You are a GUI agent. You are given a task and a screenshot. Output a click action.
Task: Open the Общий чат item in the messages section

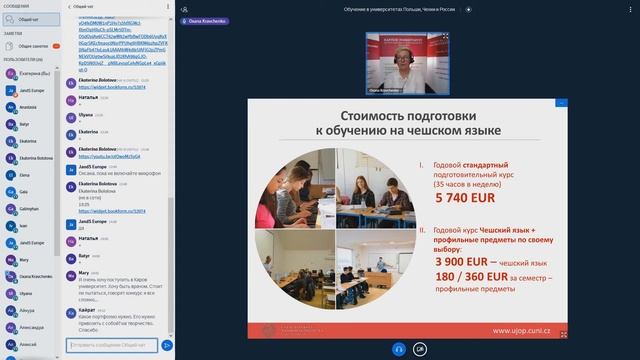tap(31, 20)
